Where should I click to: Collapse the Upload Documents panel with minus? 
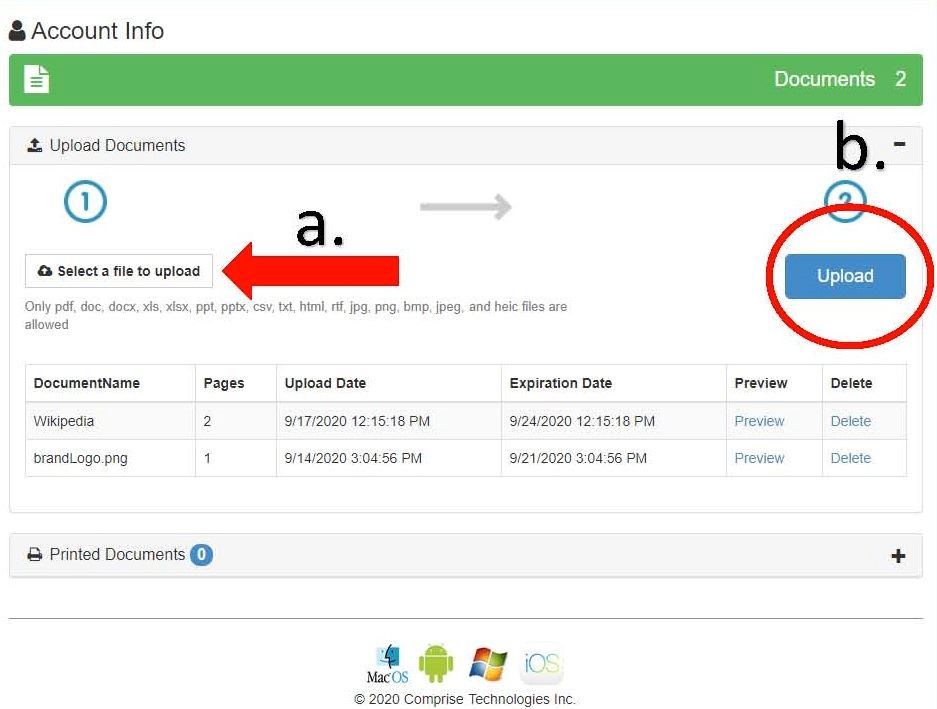[x=899, y=144]
